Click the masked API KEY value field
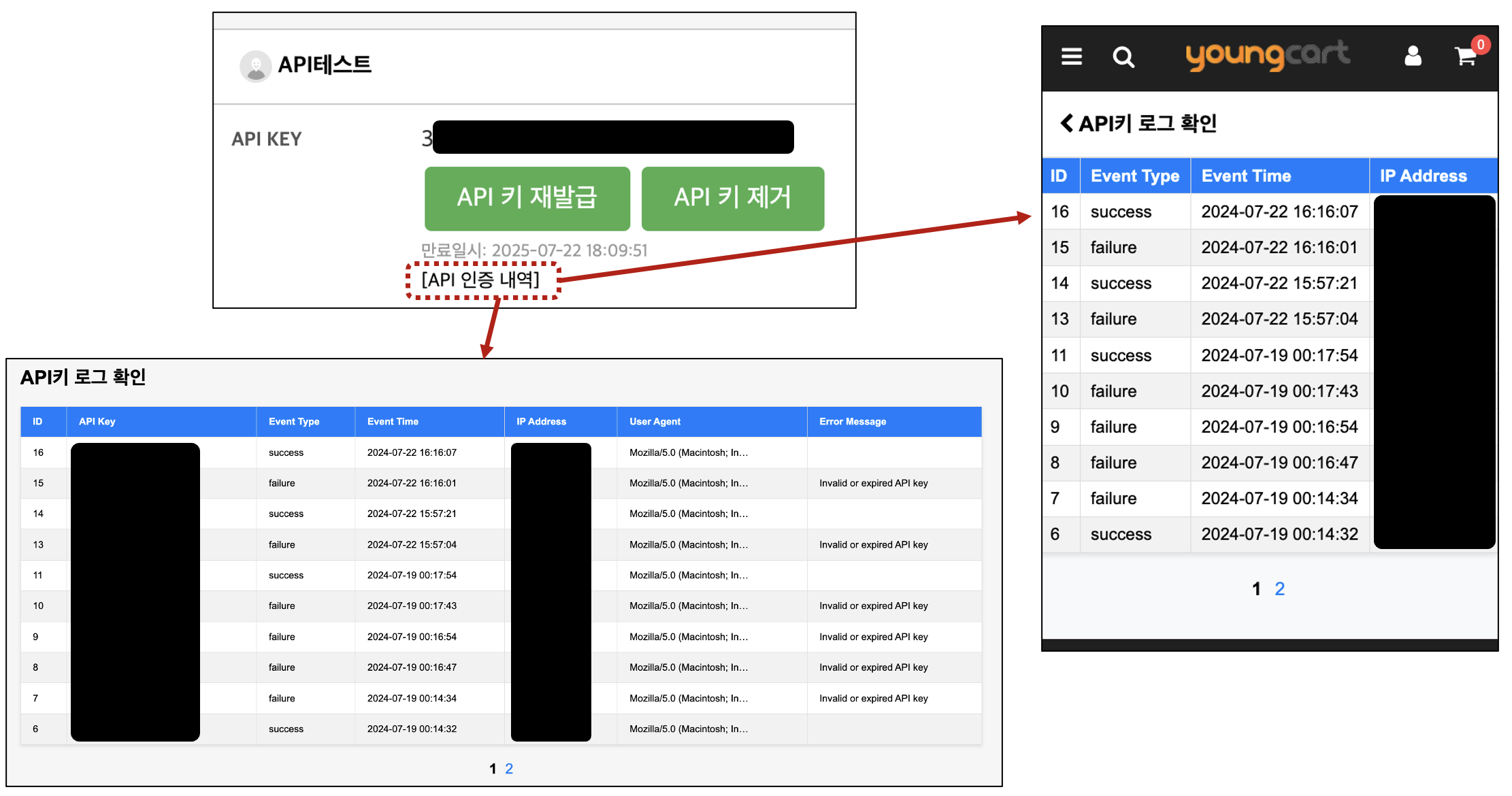Image resolution: width=1512 pixels, height=796 pixels. [x=612, y=137]
